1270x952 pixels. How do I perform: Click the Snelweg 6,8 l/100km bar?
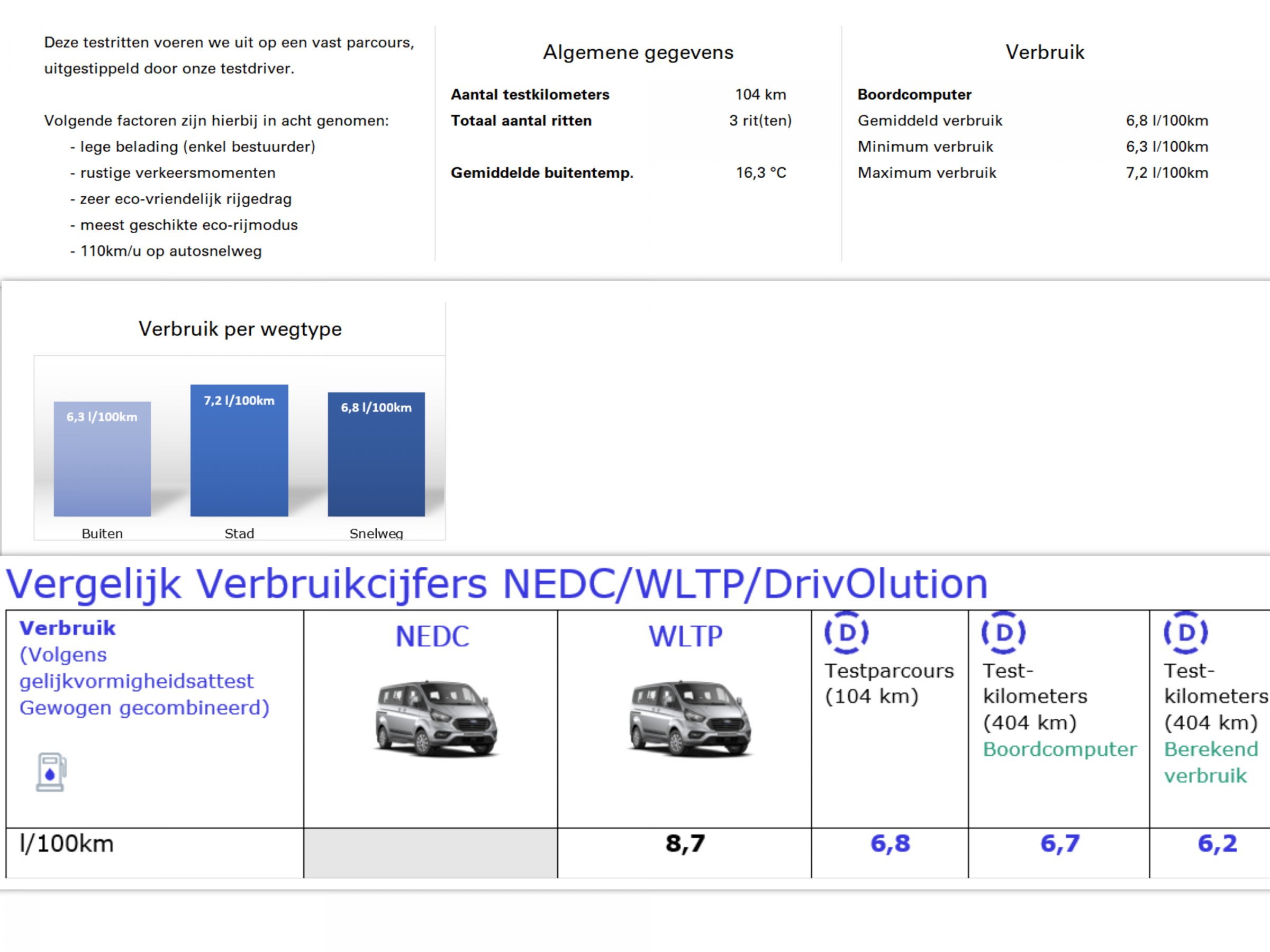coord(376,454)
